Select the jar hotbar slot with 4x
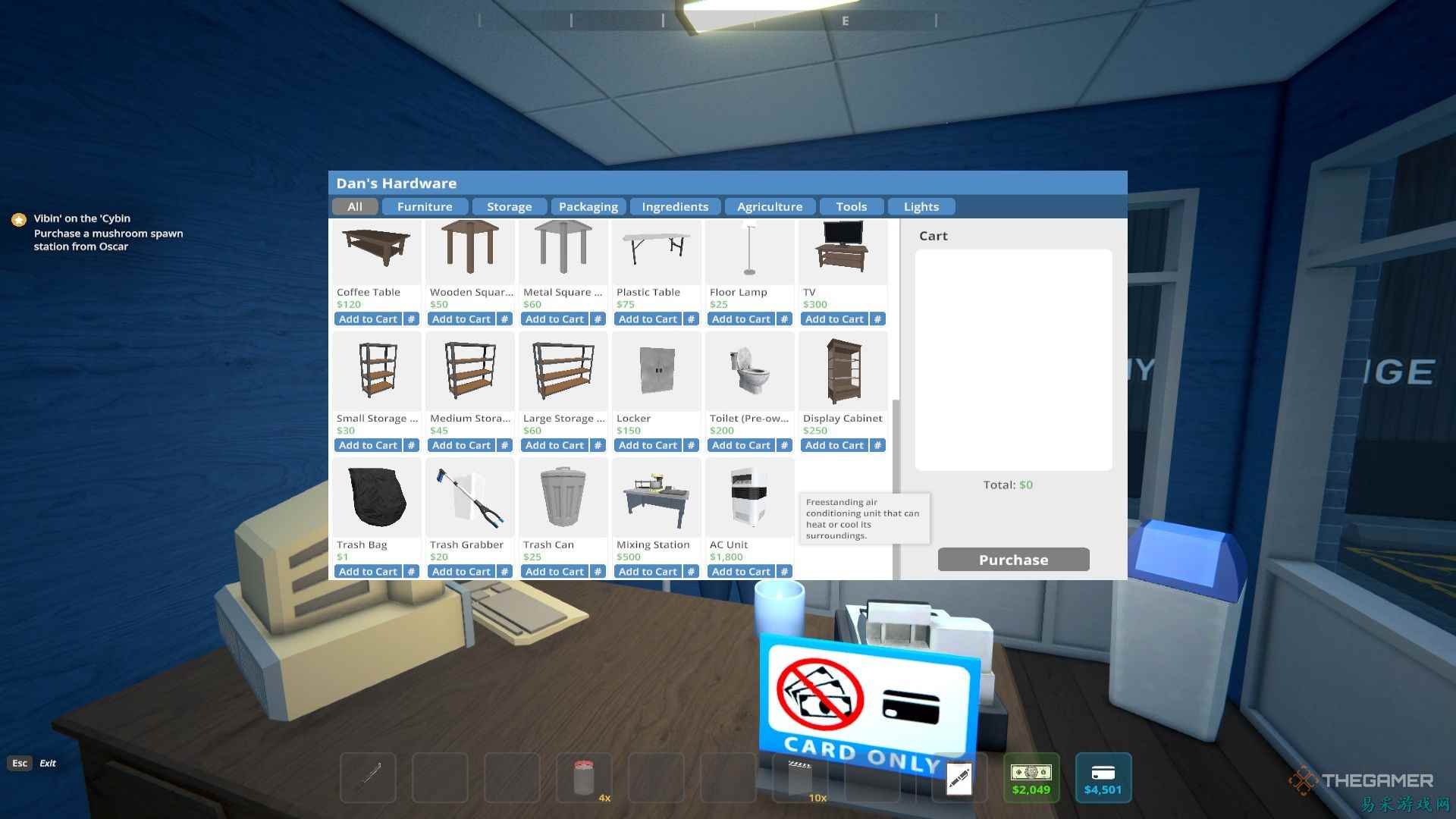The width and height of the screenshot is (1456, 819). coord(584,777)
